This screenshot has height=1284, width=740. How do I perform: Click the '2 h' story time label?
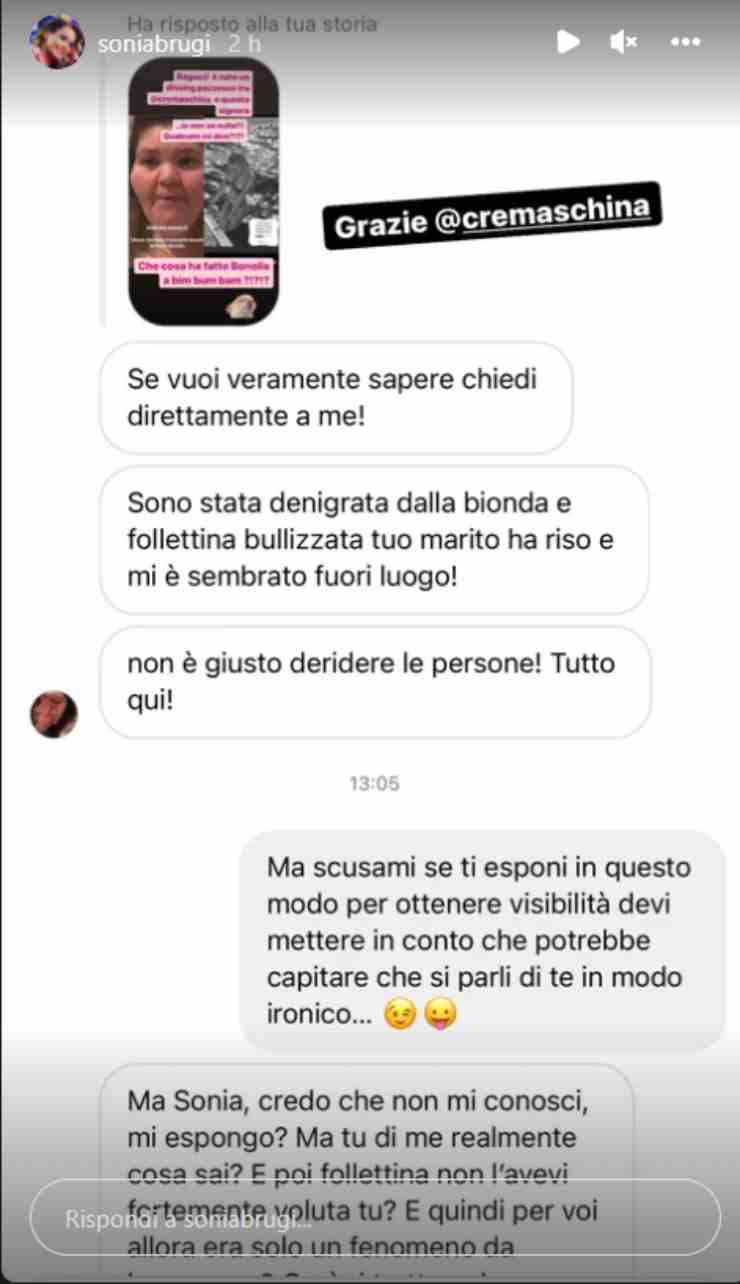coord(244,44)
